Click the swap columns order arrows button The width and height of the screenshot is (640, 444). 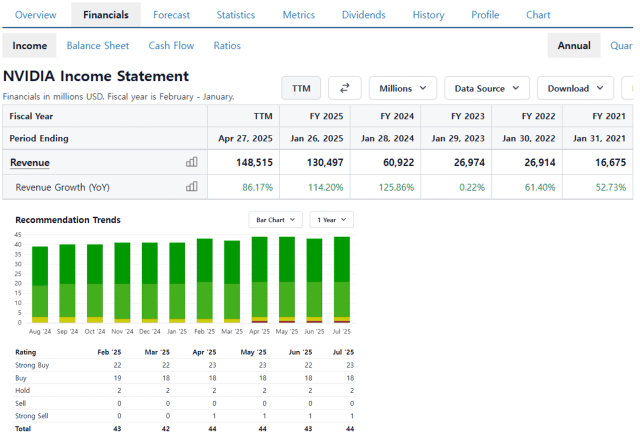click(344, 88)
